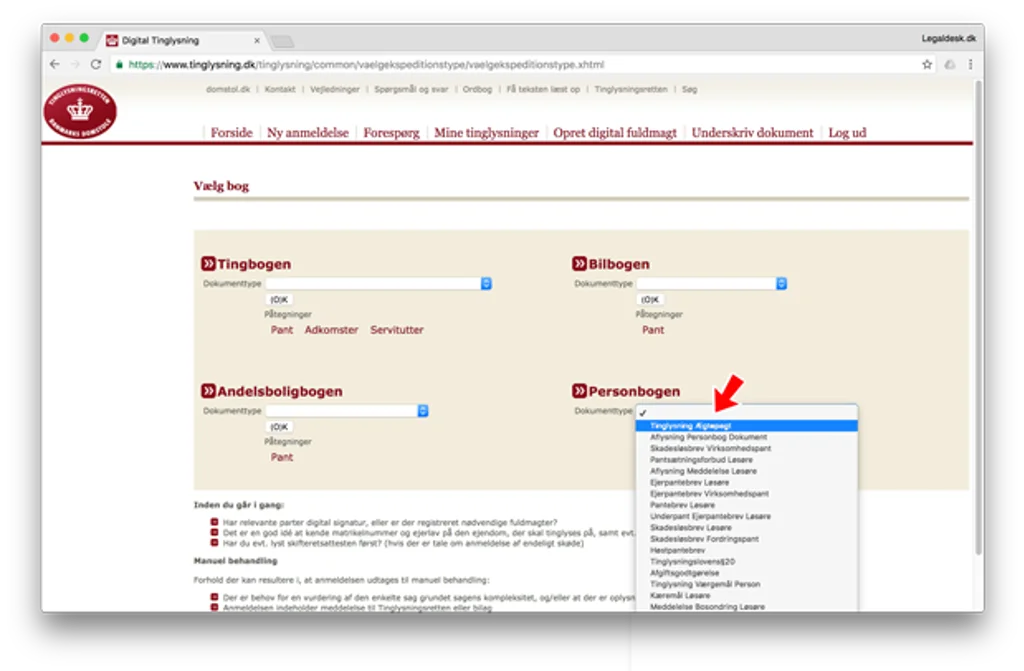Reload the page with the refresh icon

(x=96, y=64)
